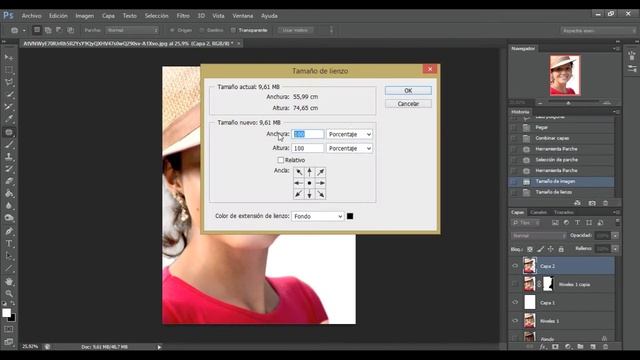This screenshot has width=640, height=360.
Task: Switch to the Trazados tab
Action: pyautogui.click(x=564, y=212)
